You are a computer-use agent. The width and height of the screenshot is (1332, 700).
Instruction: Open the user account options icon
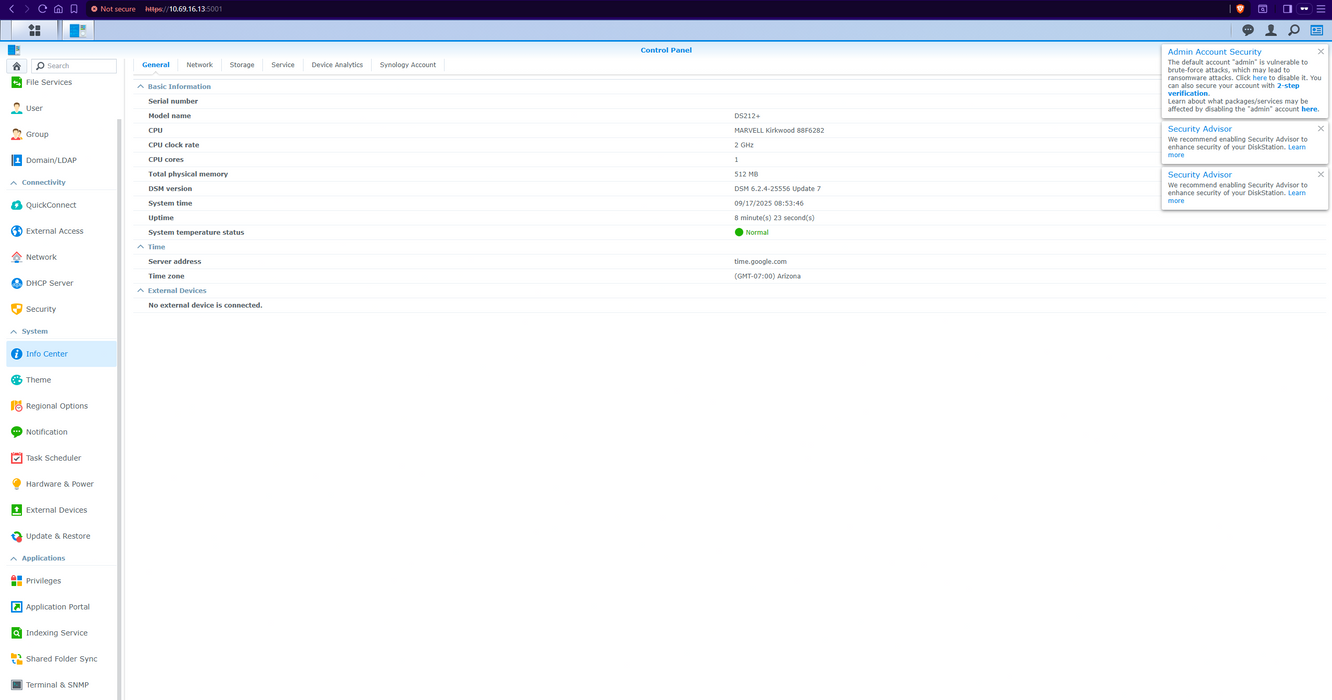(1271, 30)
